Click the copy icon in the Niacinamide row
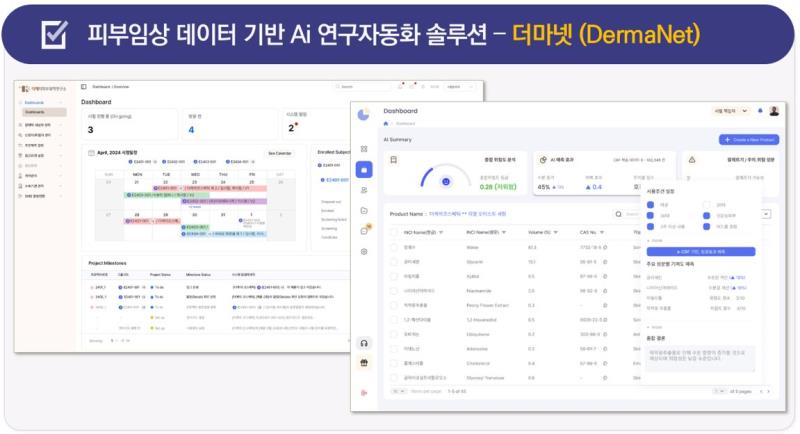Screen dimensions: 800x434 (605, 291)
